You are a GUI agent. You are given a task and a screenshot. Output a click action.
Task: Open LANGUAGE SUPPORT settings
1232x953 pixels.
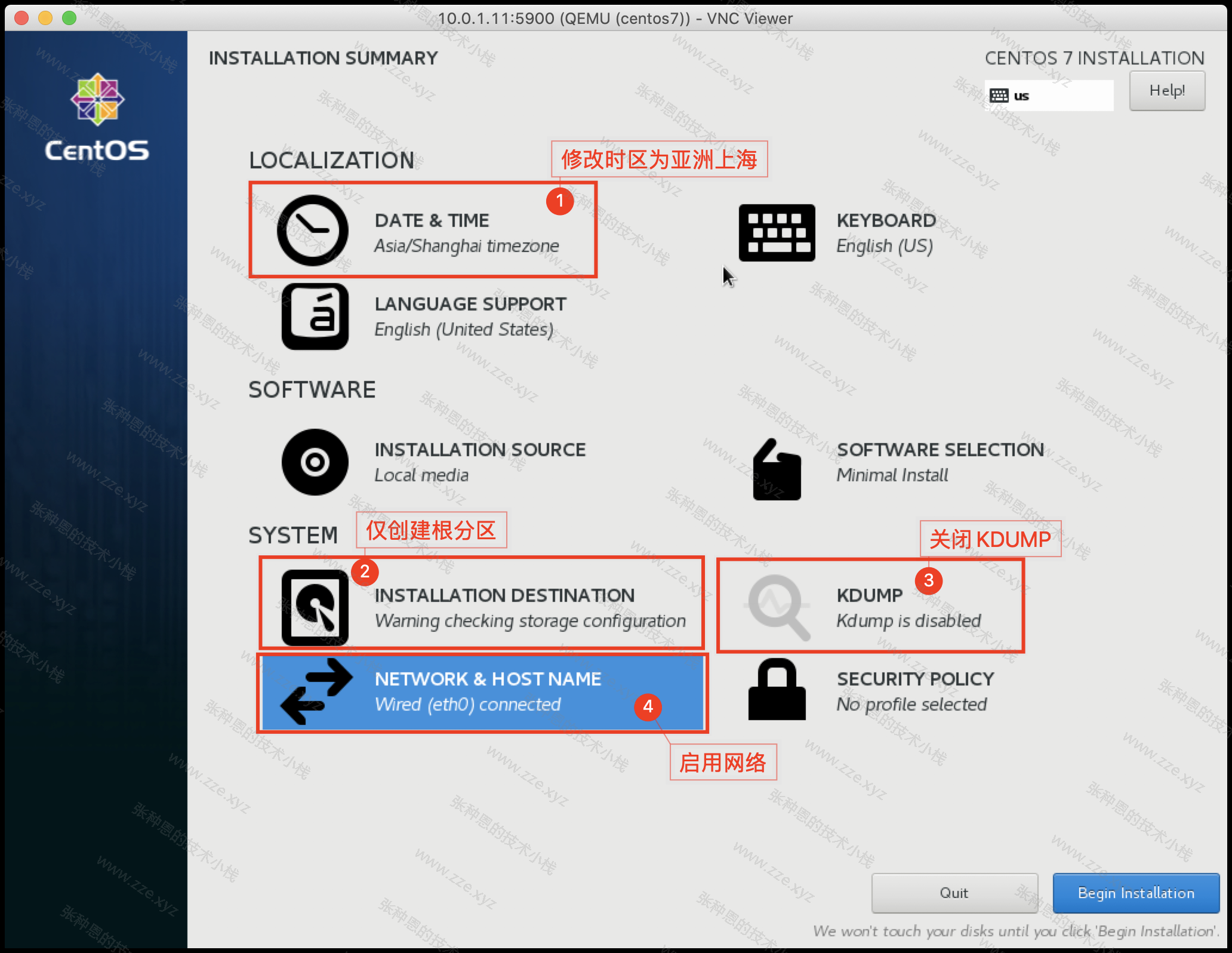[x=470, y=304]
